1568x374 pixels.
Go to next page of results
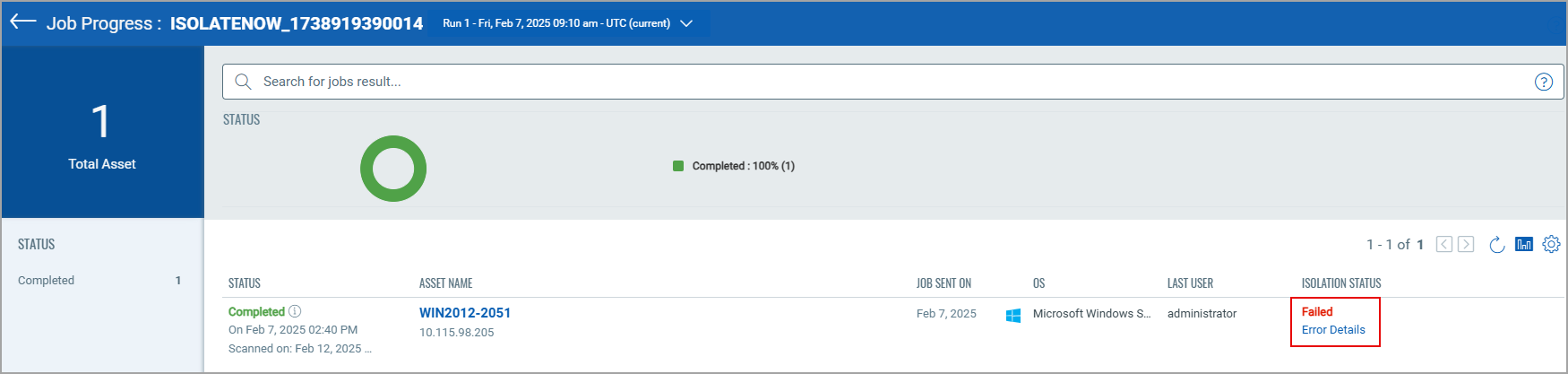point(1466,244)
